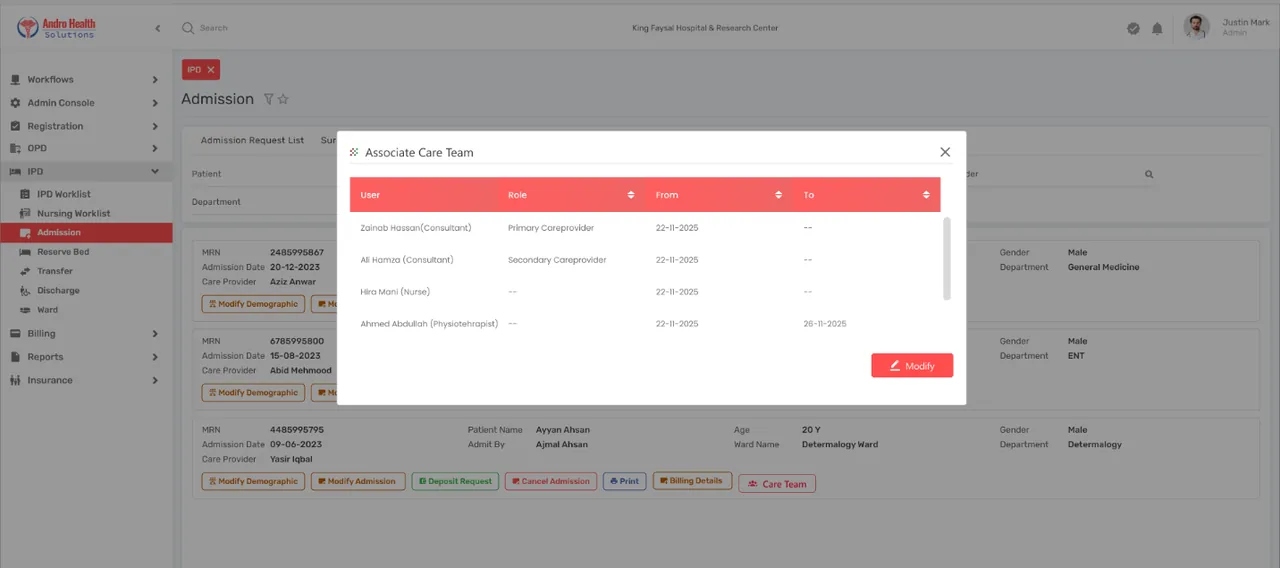Image resolution: width=1280 pixels, height=568 pixels.
Task: Click the filter funnel icon beside Admission
Action: 268,99
